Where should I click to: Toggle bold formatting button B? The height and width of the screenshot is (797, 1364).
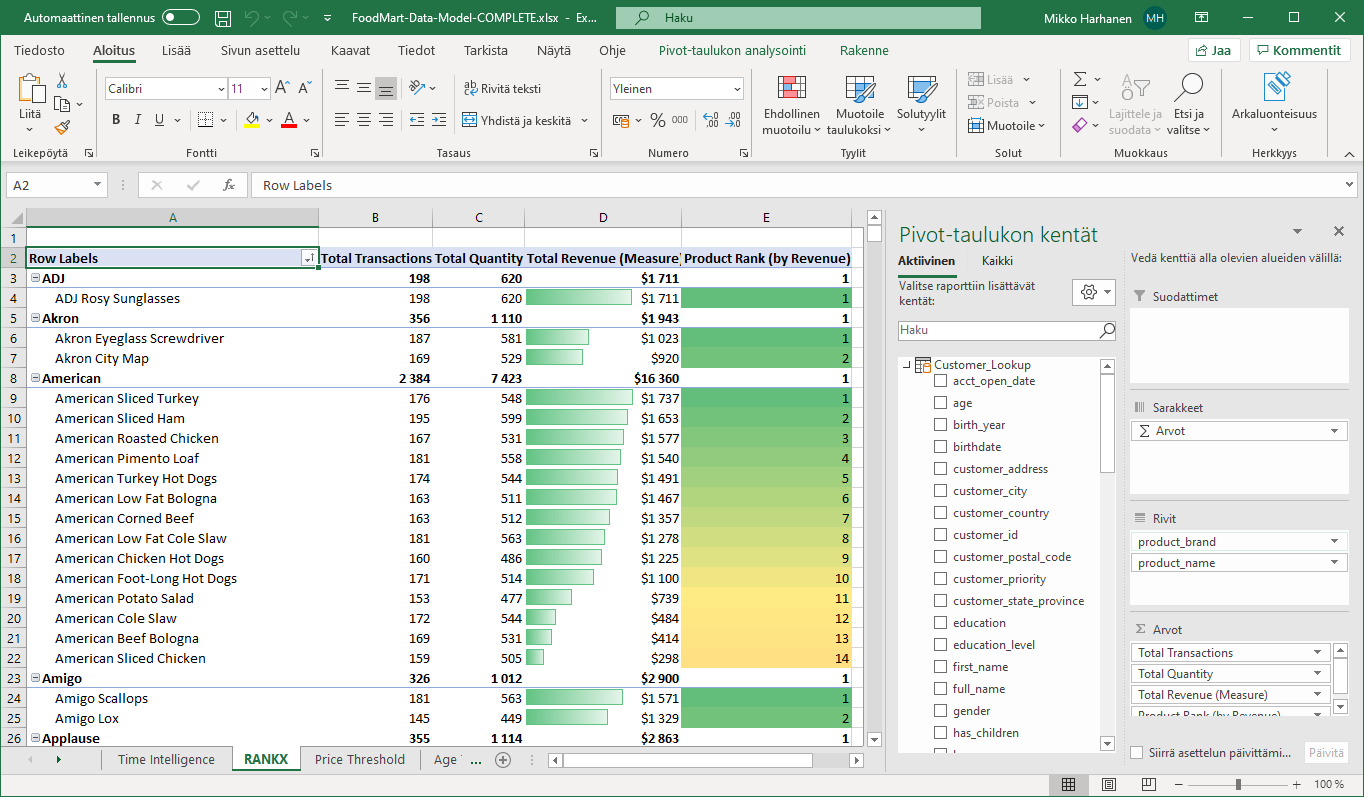click(x=116, y=120)
